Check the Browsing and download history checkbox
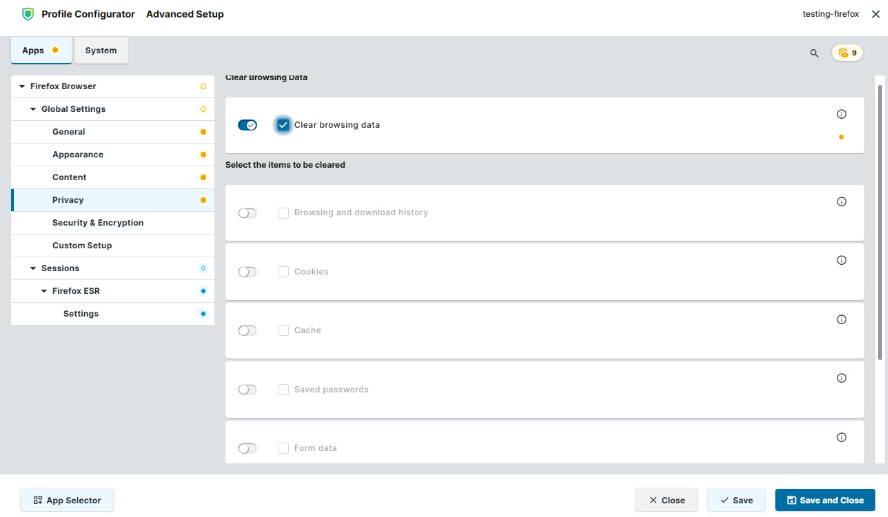888x517 pixels. tap(283, 213)
